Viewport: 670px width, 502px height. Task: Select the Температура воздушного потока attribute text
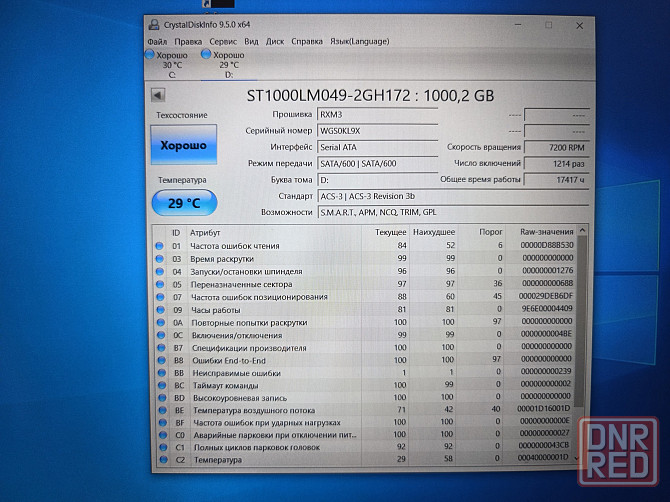coord(254,411)
